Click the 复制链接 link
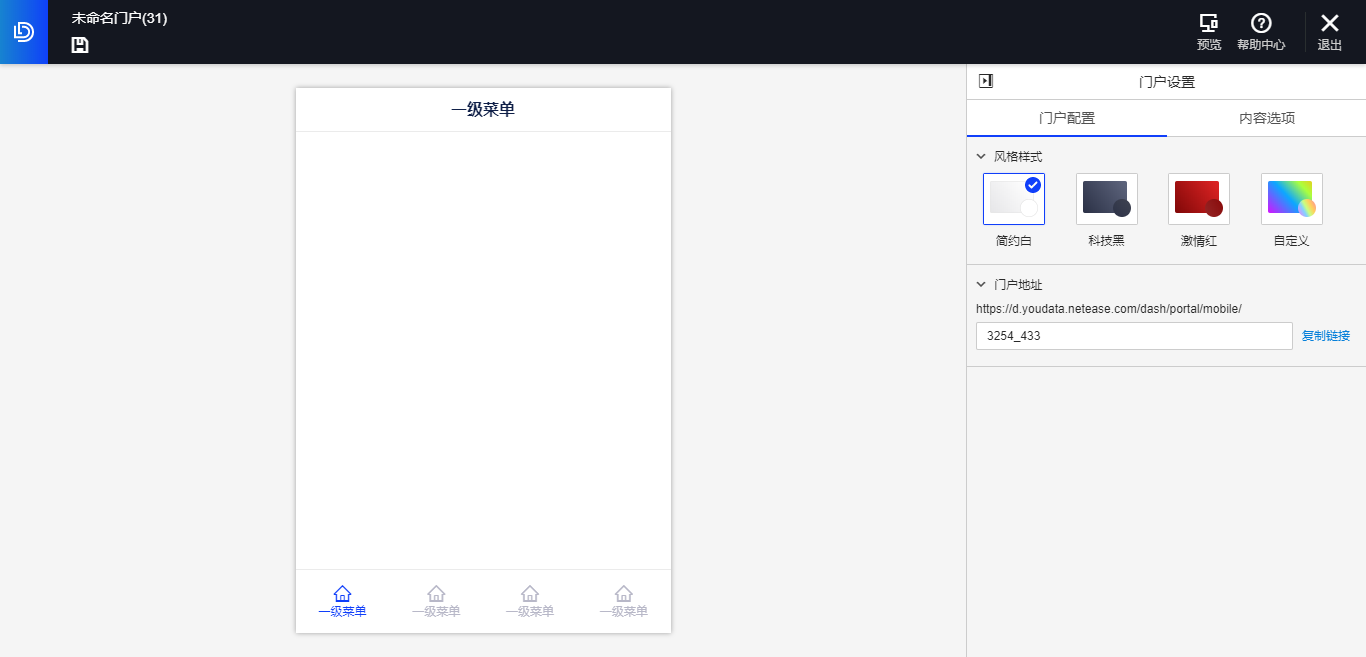The width and height of the screenshot is (1366, 657). (1326, 336)
